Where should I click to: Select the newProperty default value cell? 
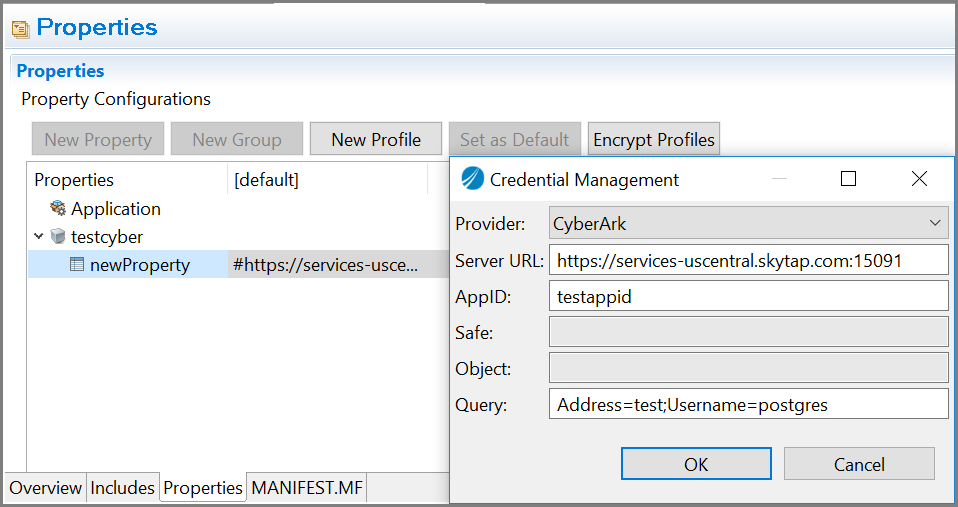(327, 265)
